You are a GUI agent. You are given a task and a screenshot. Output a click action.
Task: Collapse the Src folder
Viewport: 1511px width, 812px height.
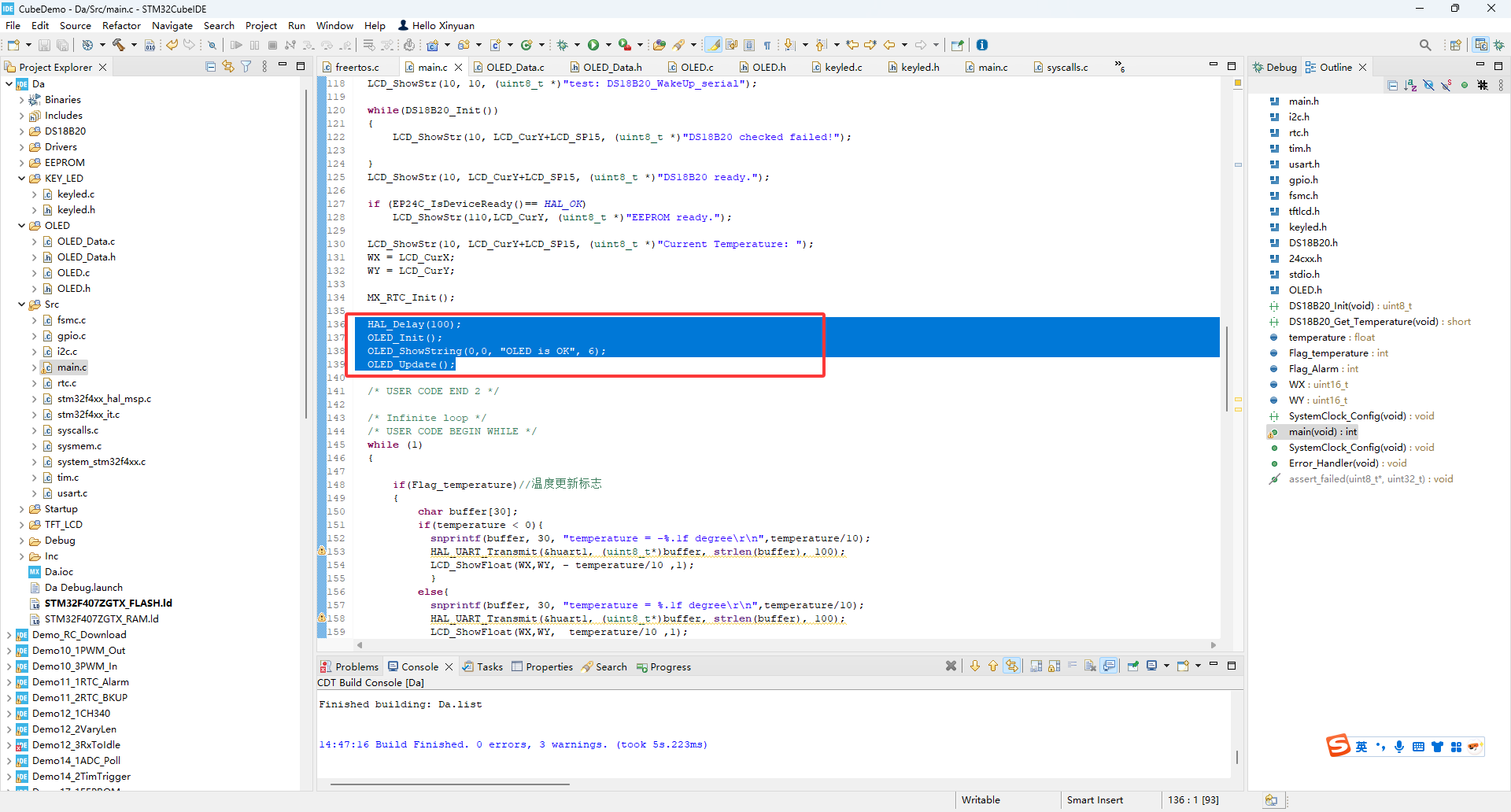pos(21,304)
